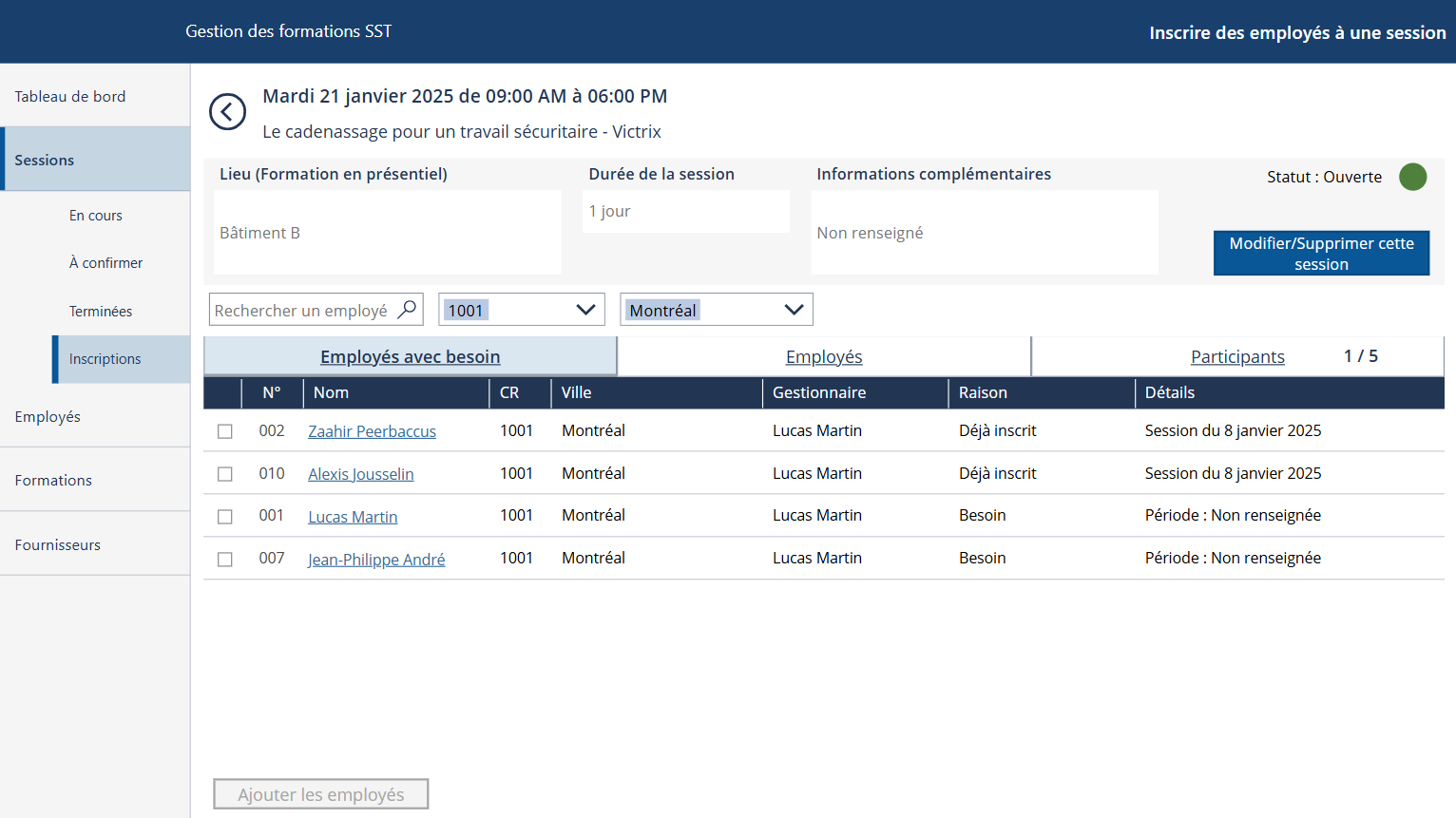Open Fournisseurs in the sidebar

pos(58,544)
